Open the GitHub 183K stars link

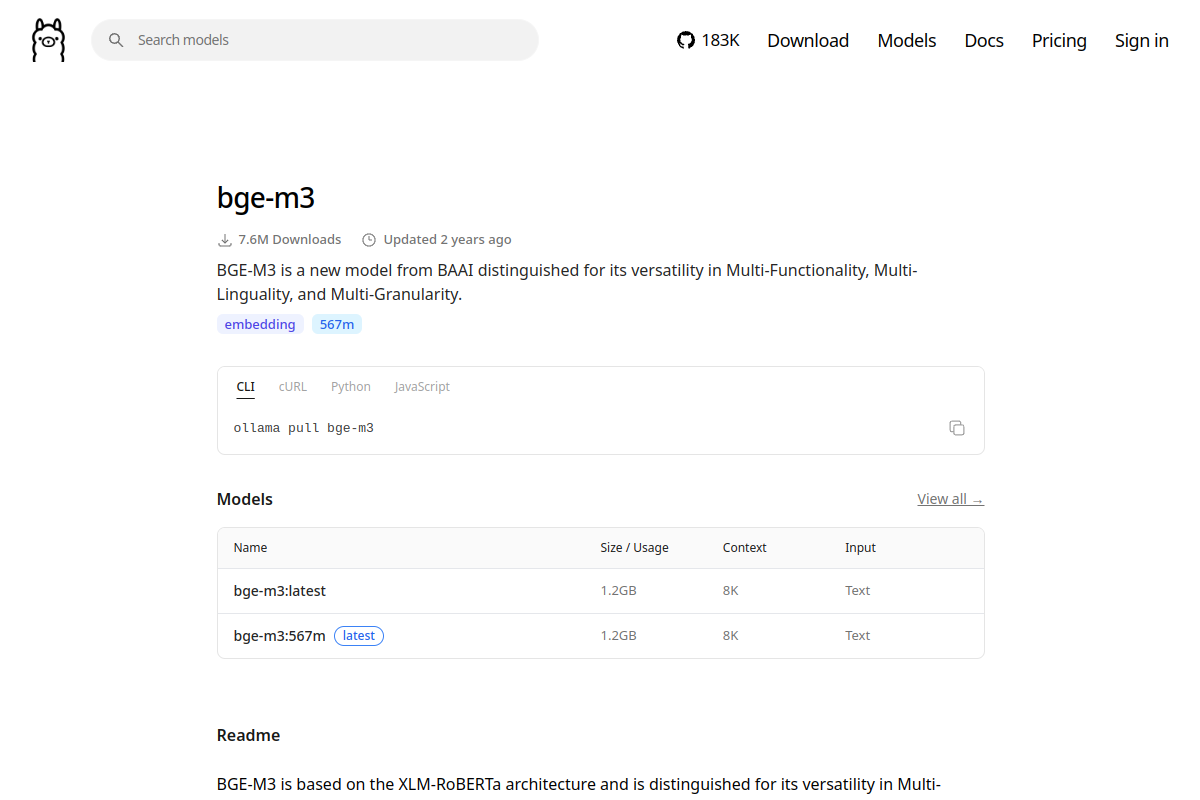tap(708, 40)
